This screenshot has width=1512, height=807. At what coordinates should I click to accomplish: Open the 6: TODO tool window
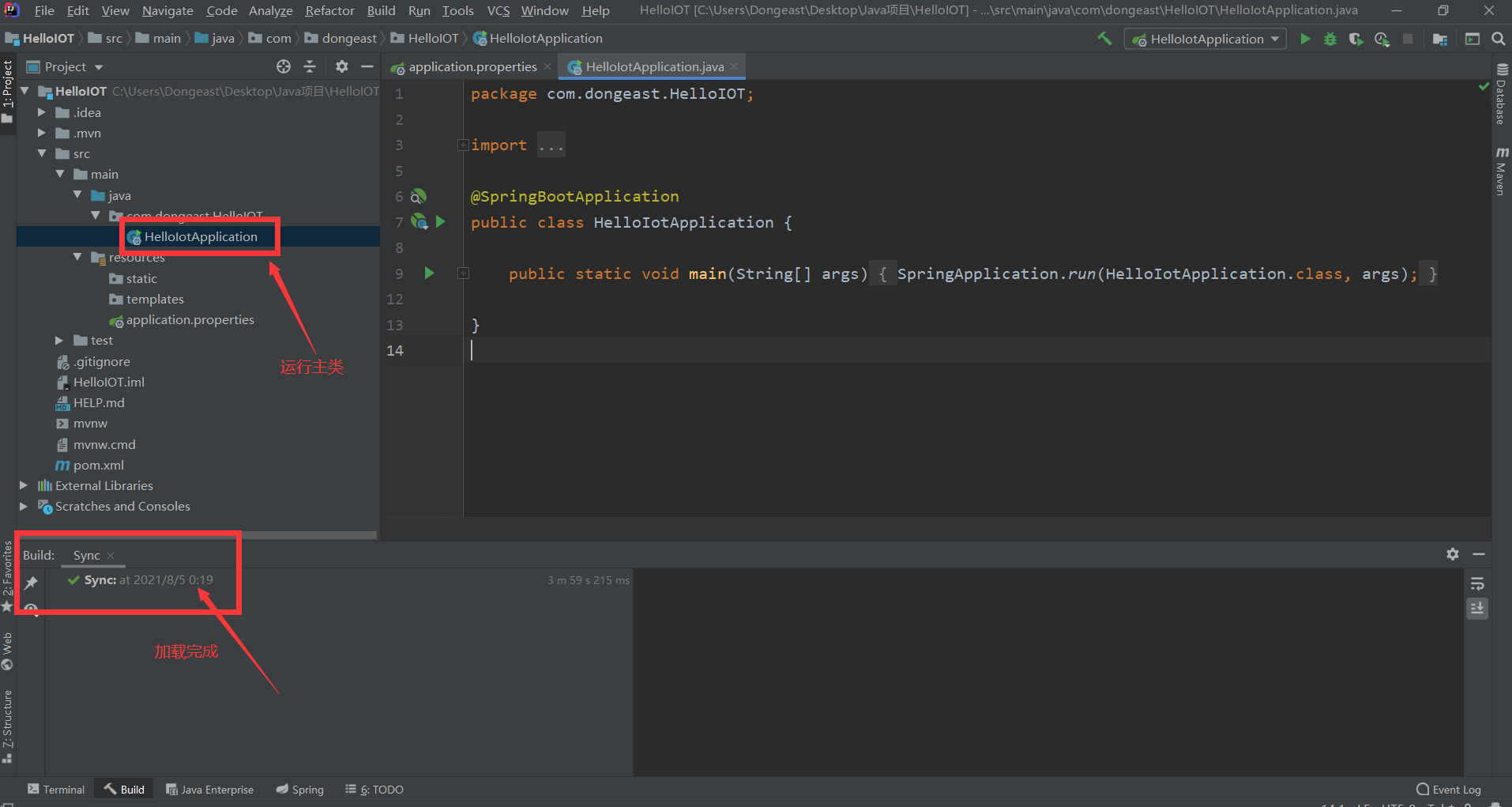(x=374, y=790)
